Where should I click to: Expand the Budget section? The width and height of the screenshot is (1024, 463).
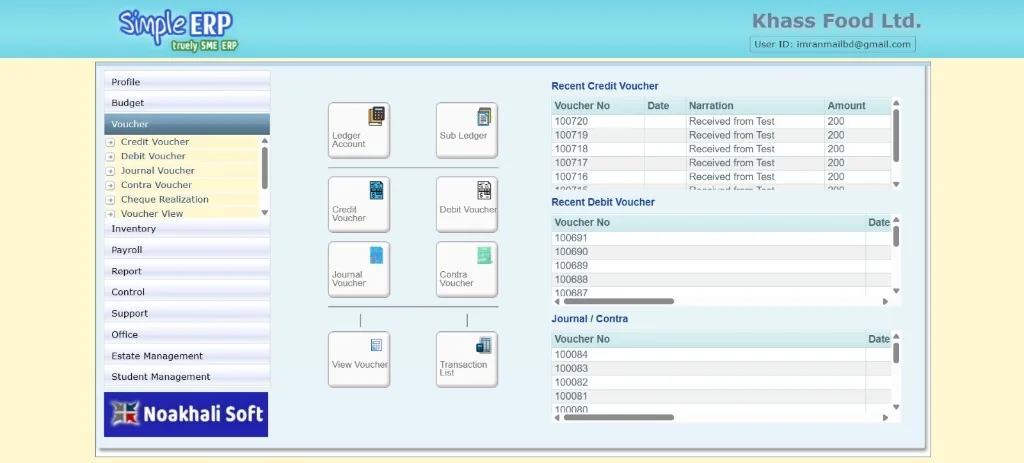coord(187,103)
